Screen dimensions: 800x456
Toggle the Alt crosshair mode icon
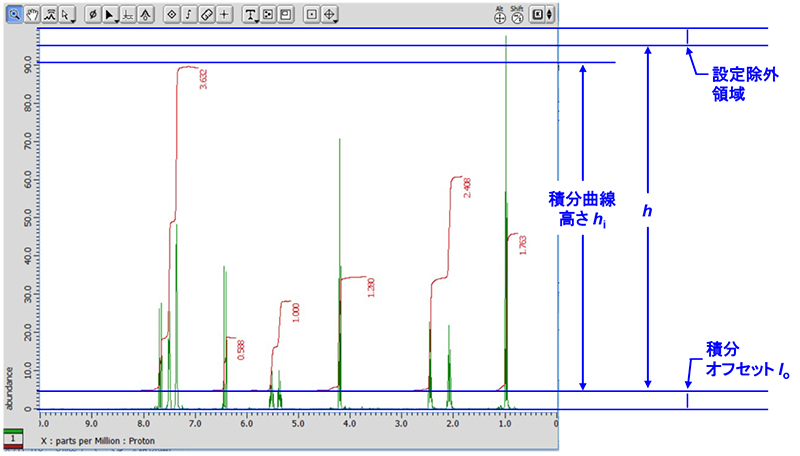point(500,14)
